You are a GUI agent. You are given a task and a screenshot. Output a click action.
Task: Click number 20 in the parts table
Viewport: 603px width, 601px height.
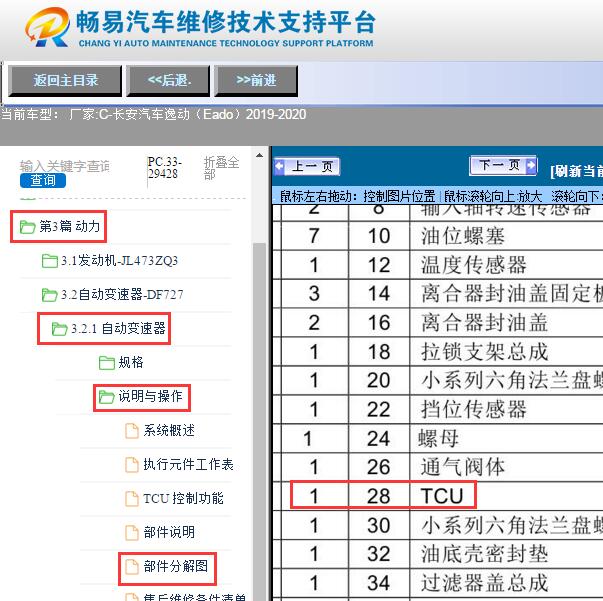[379, 380]
